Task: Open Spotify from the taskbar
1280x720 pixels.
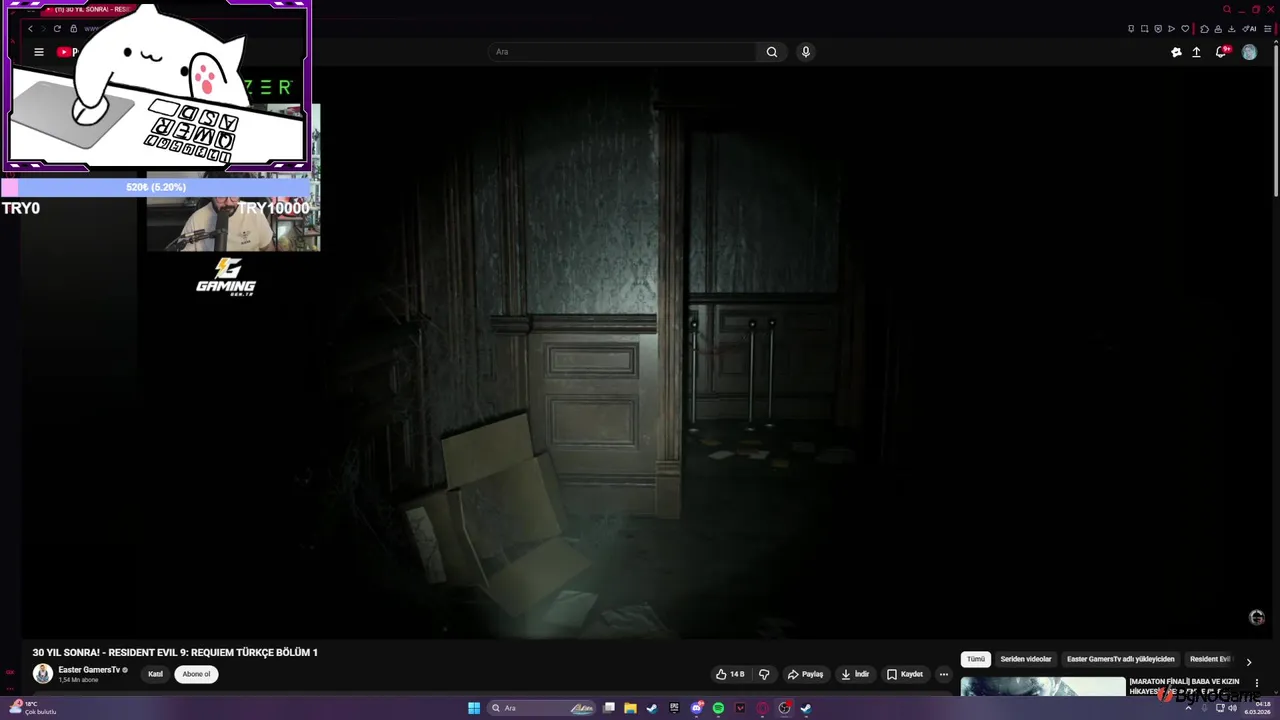Action: (718, 708)
